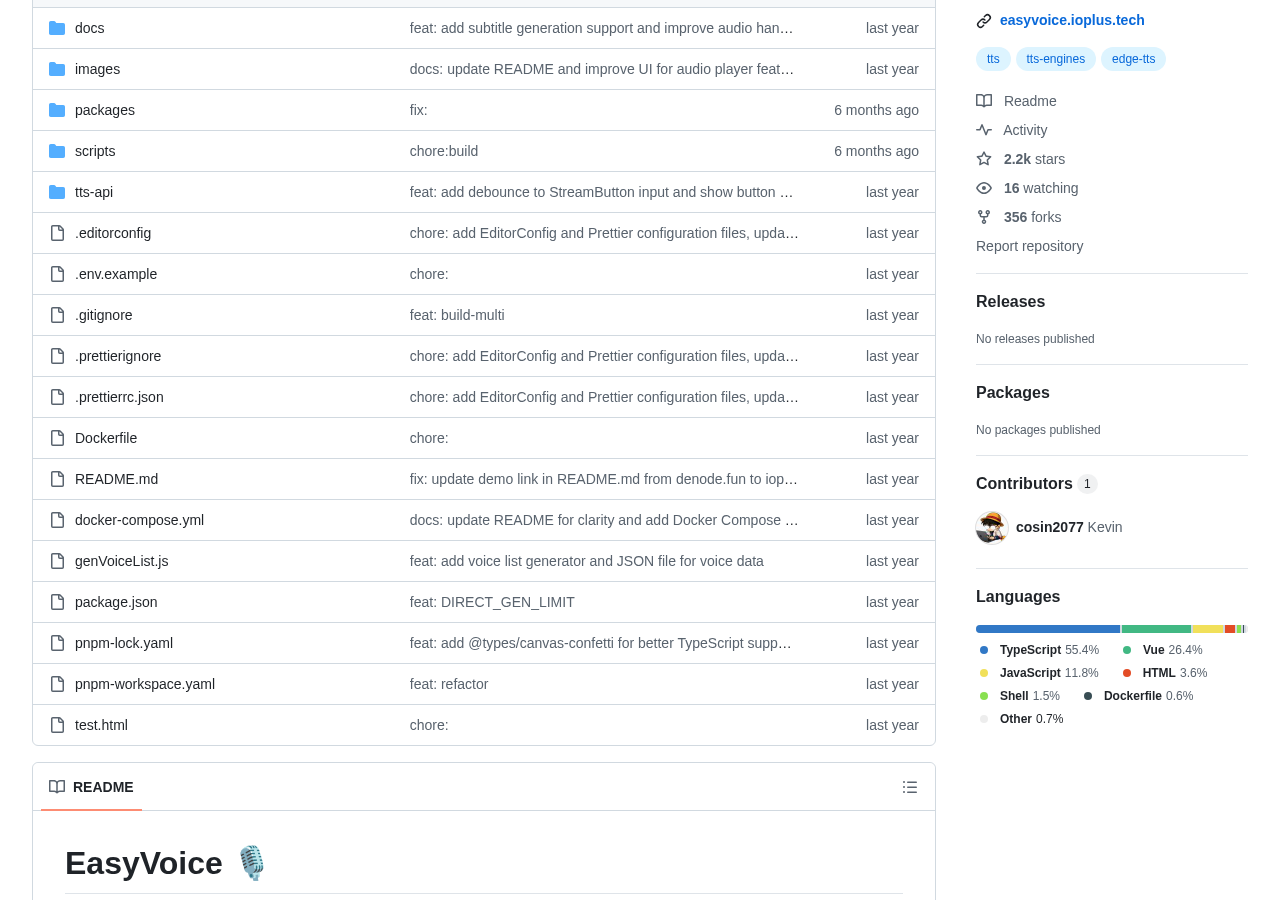Open the pnpm-lock.yaml file

pos(124,643)
